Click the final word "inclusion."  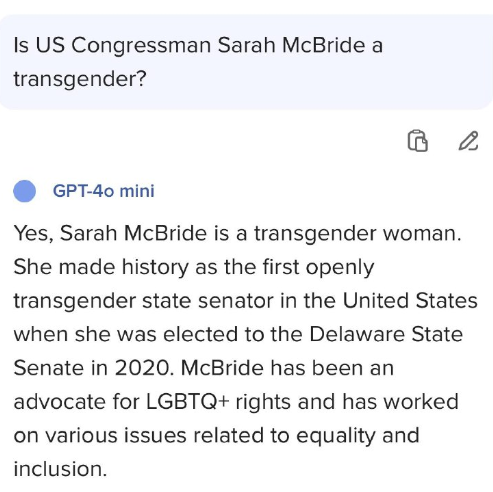pos(60,469)
